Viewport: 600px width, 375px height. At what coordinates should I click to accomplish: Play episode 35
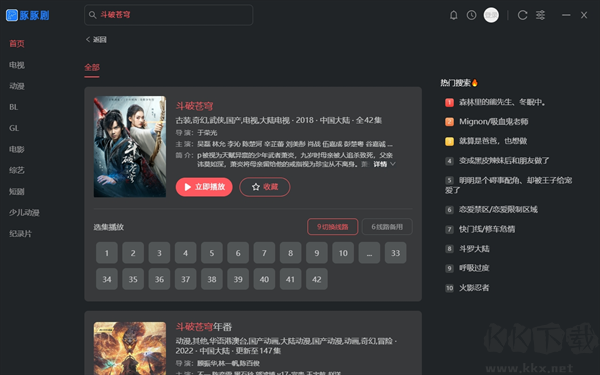point(133,279)
